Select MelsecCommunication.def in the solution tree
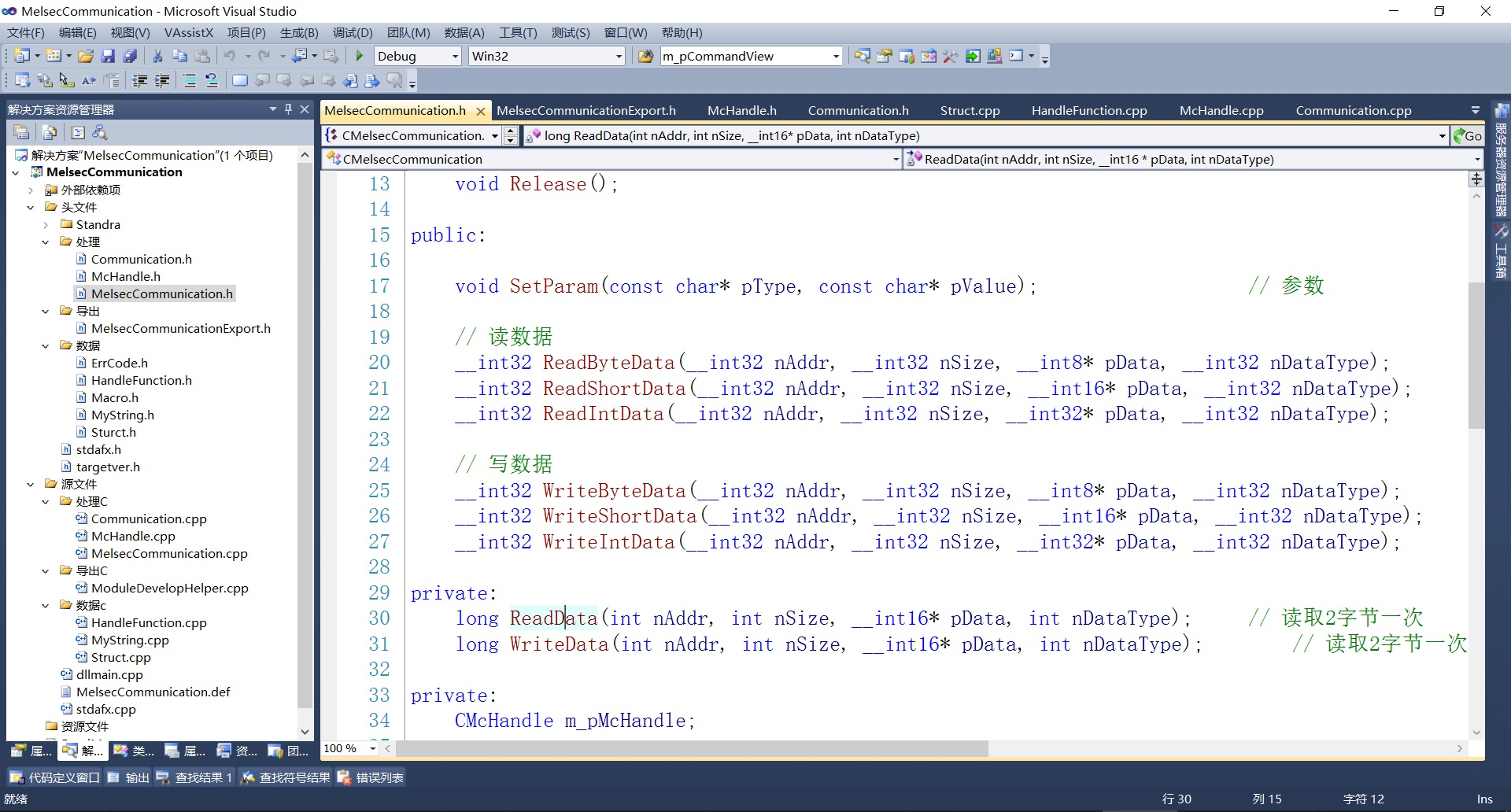Viewport: 1511px width, 812px height. (153, 692)
